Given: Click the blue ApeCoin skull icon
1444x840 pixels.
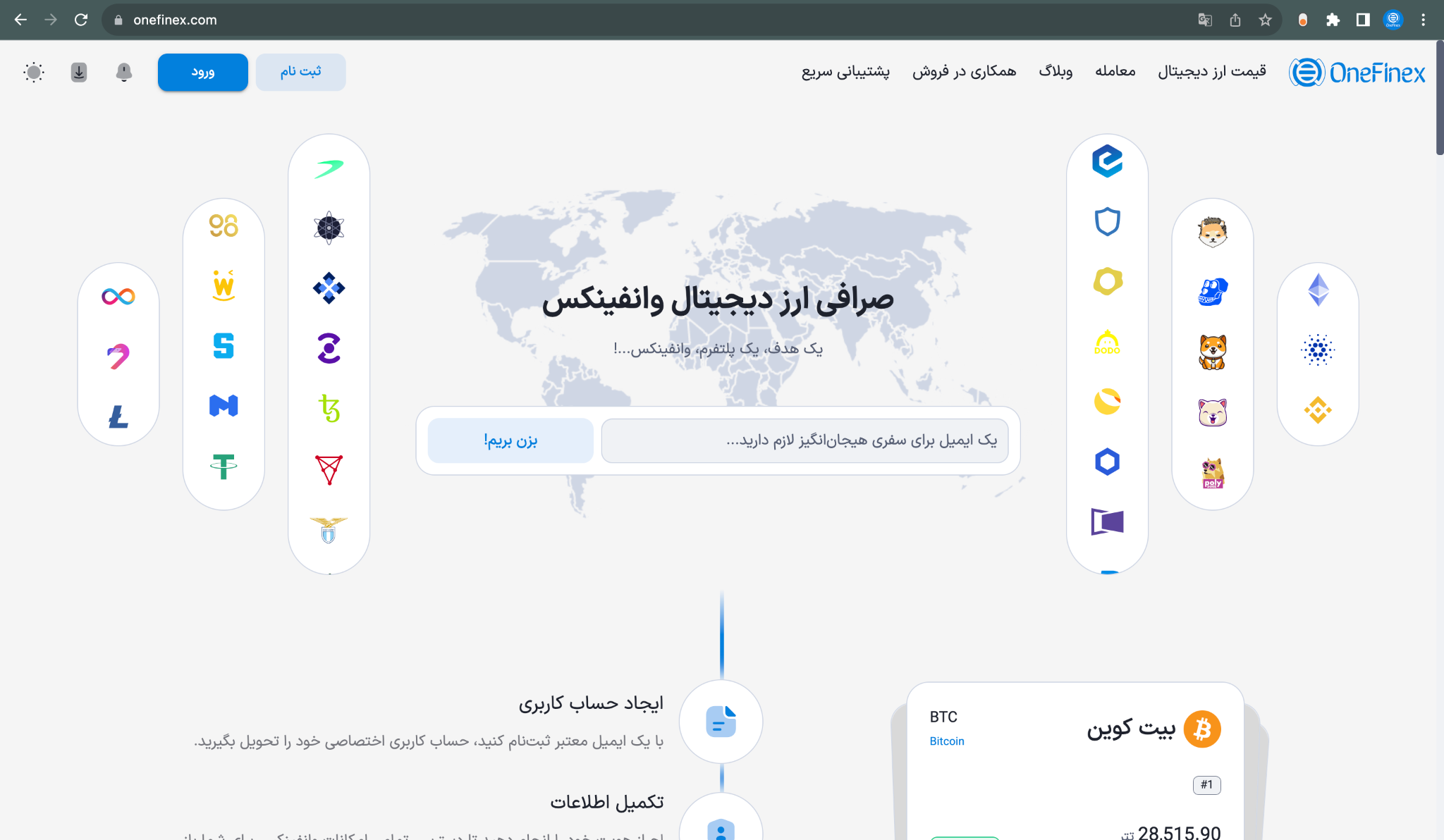Looking at the screenshot, I should coord(1213,291).
